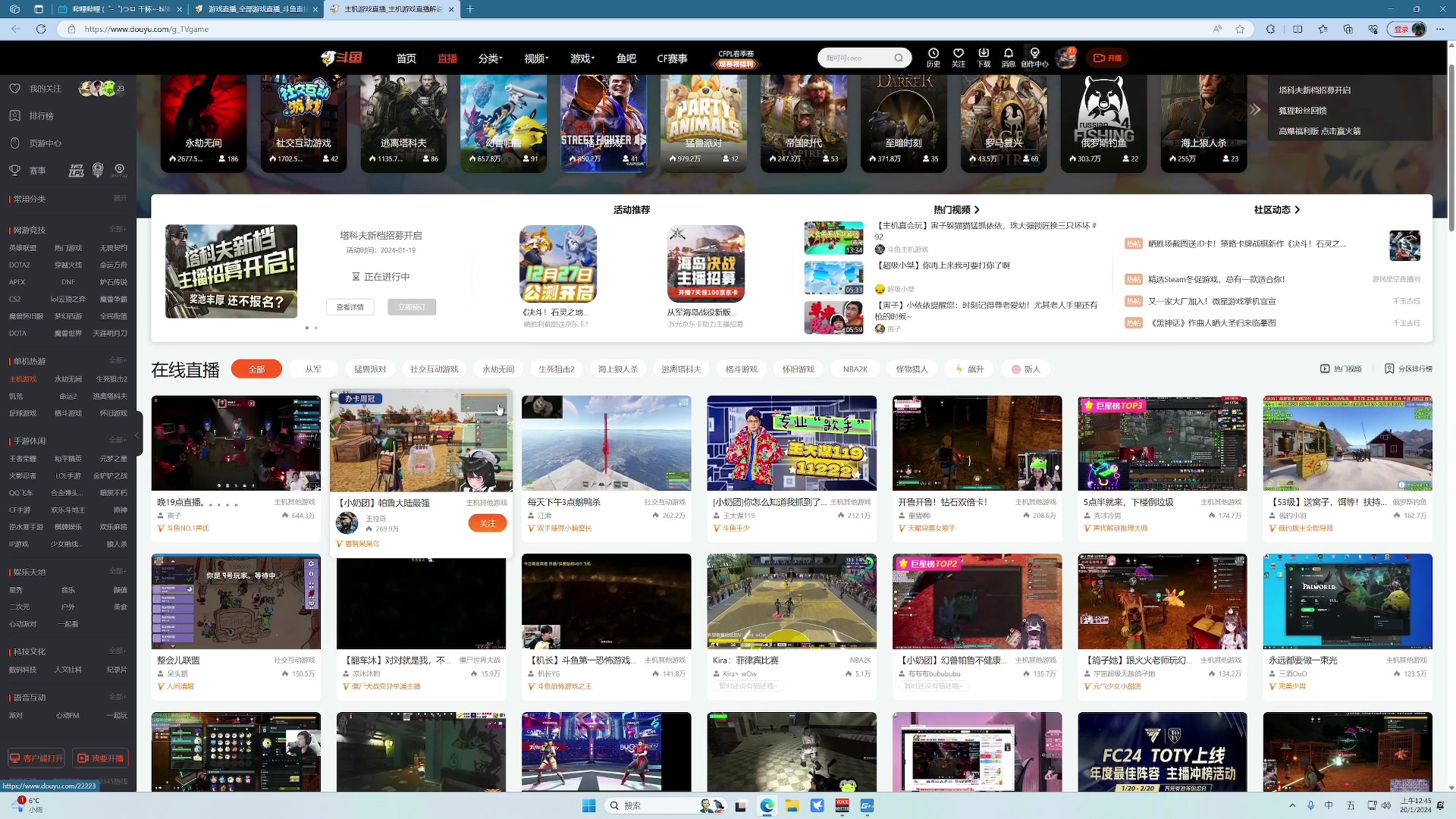This screenshot has width=1456, height=819.
Task: Show hidden tray icons chevron
Action: pos(1292,805)
